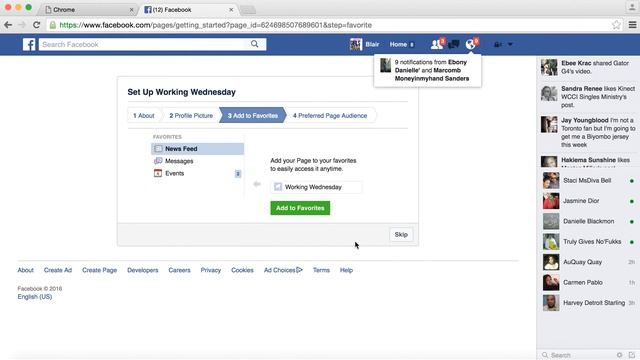Screen dimensions: 640x360
Task: Open the Chrome hamburger menu
Action: (x=632, y=25)
